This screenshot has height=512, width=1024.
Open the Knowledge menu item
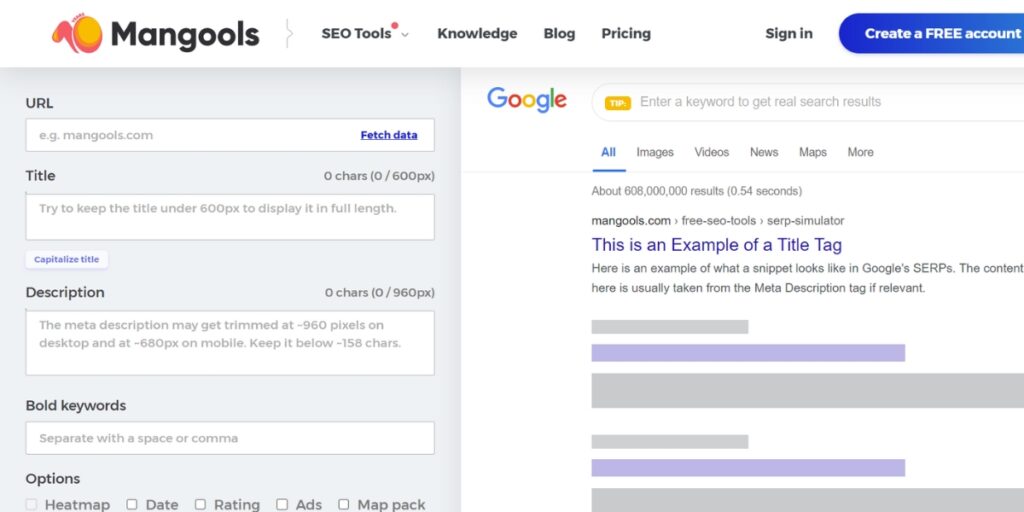tap(477, 33)
